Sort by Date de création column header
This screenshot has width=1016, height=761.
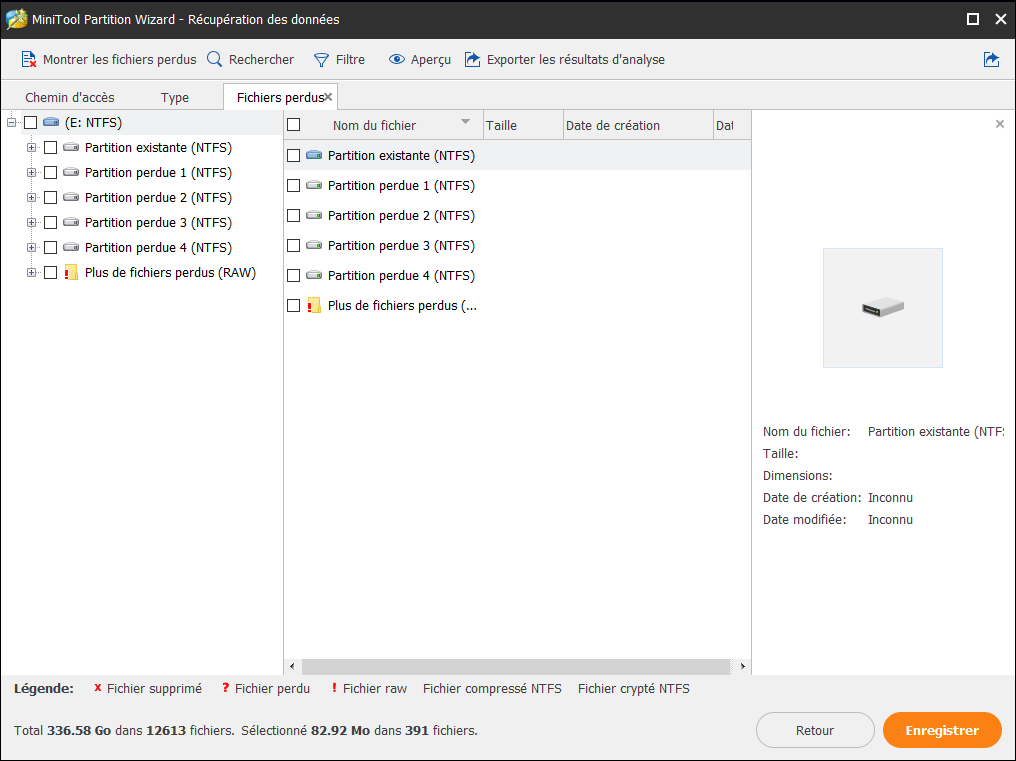point(638,125)
